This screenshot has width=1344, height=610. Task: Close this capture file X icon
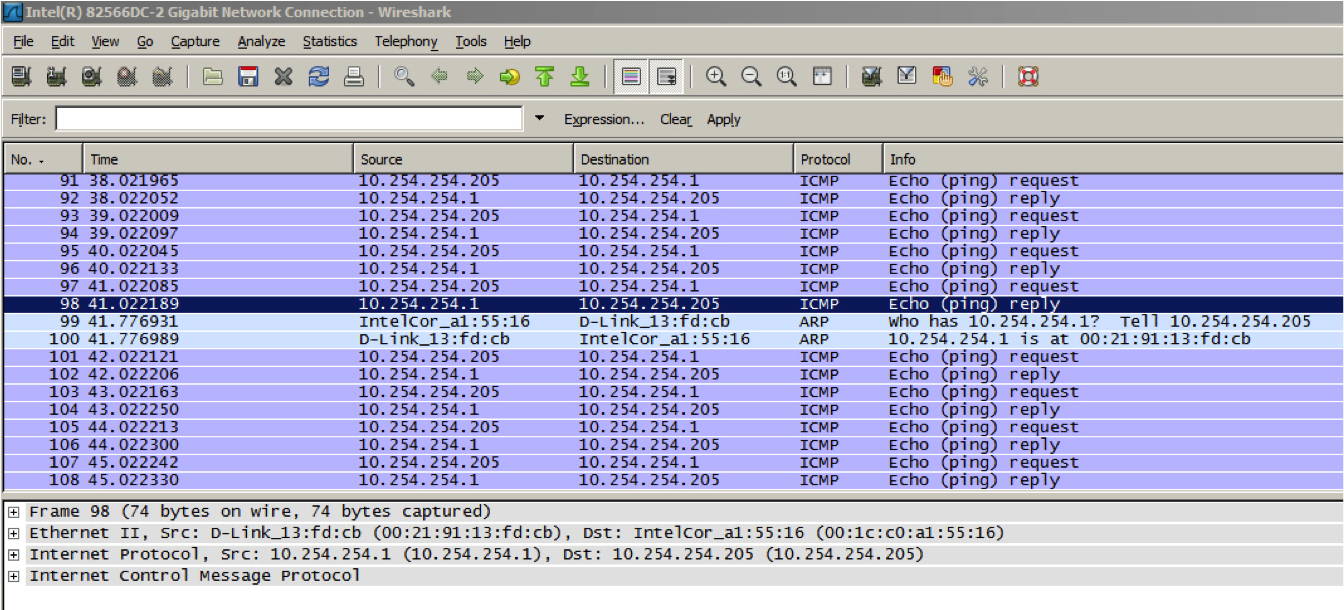click(283, 77)
